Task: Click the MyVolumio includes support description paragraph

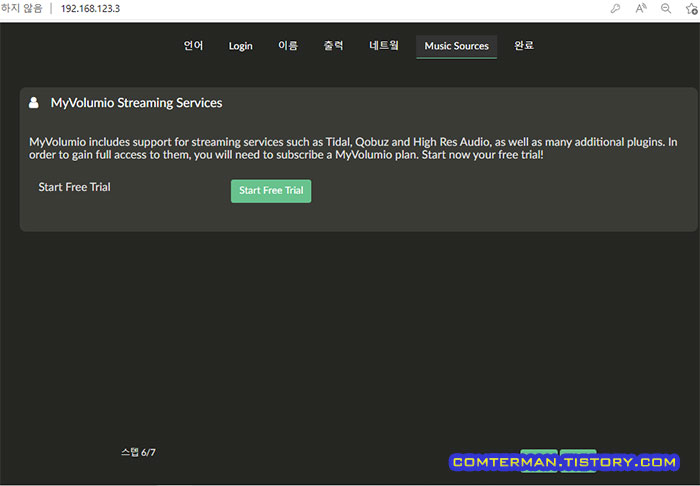Action: pos(353,149)
